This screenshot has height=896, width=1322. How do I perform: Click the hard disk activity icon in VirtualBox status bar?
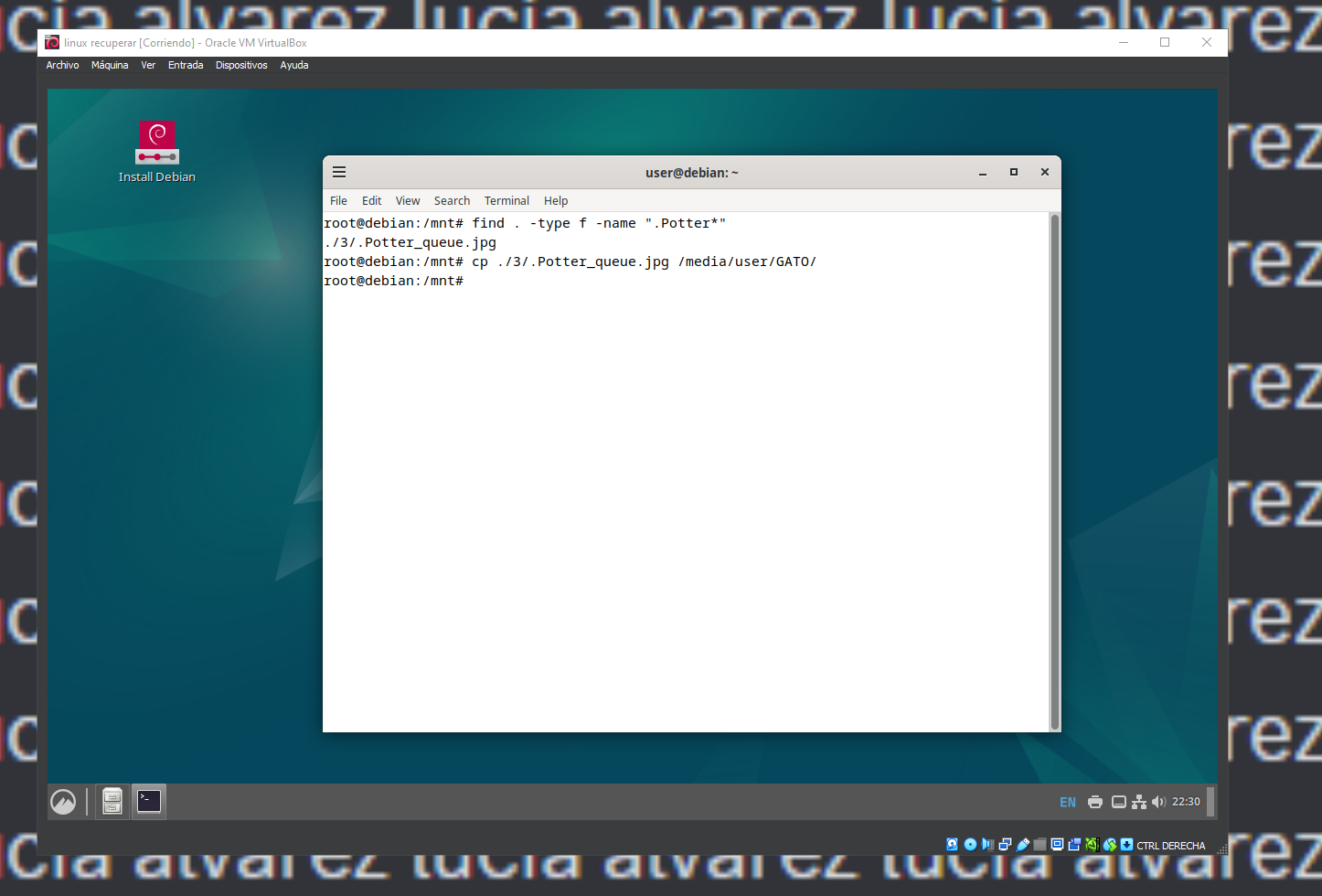952,845
